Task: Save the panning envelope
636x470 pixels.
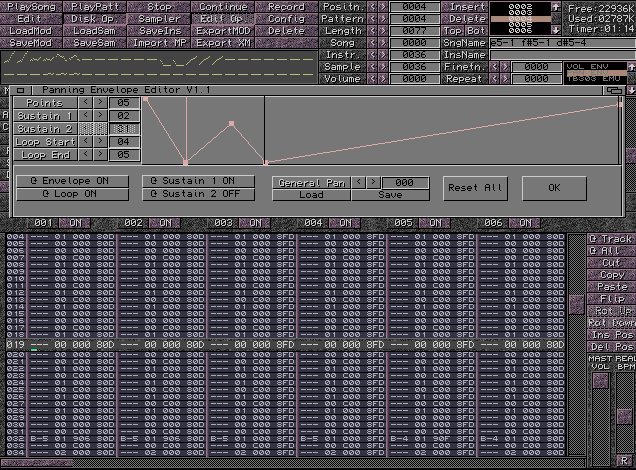Action: [x=390, y=195]
